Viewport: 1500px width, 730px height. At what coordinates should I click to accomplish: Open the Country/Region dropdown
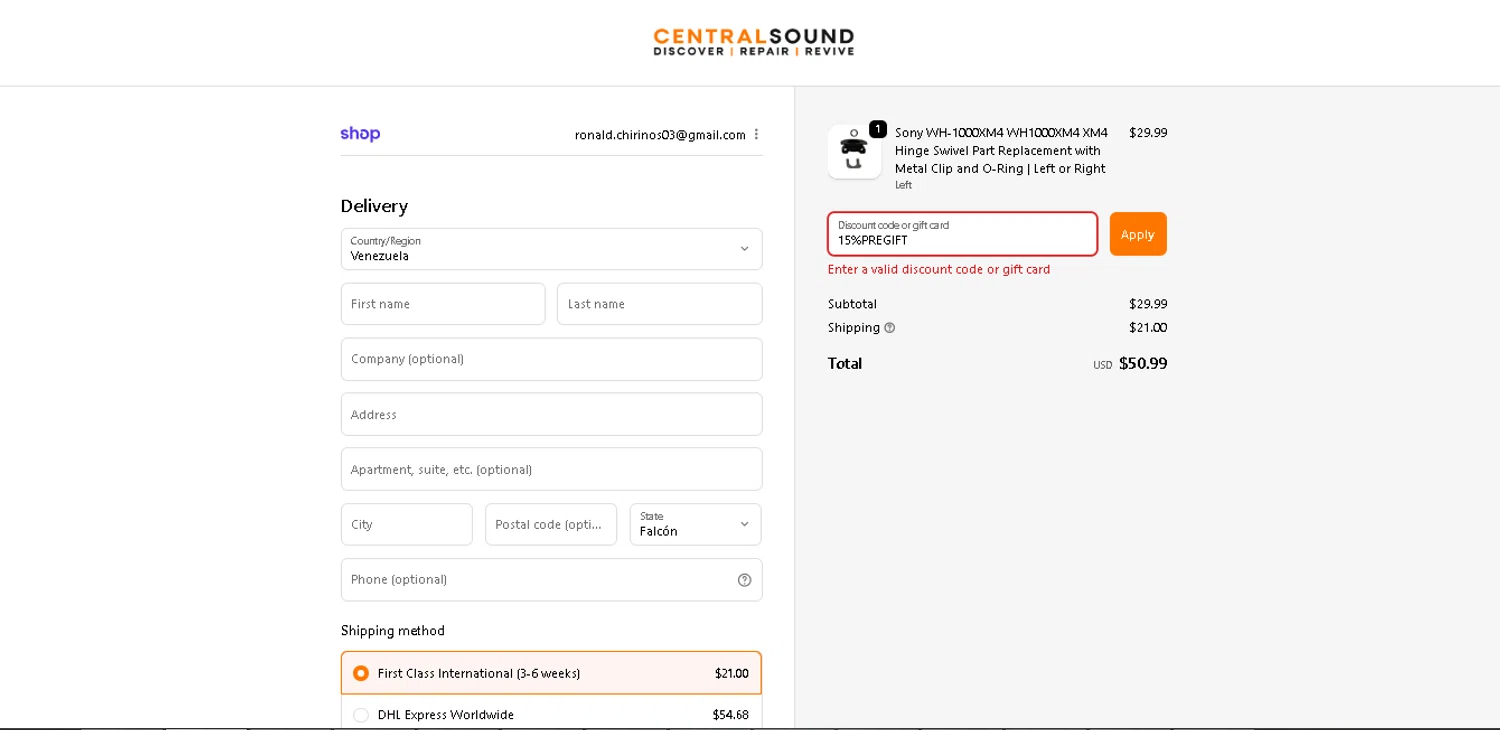click(551, 249)
